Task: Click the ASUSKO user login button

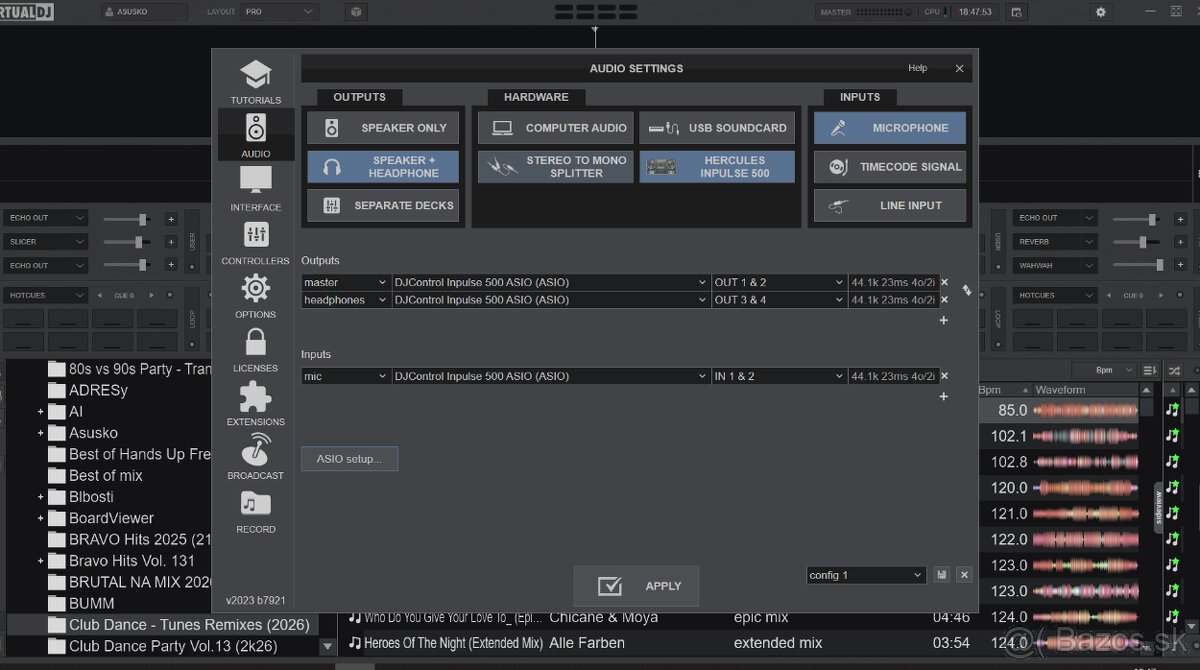Action: click(x=144, y=12)
